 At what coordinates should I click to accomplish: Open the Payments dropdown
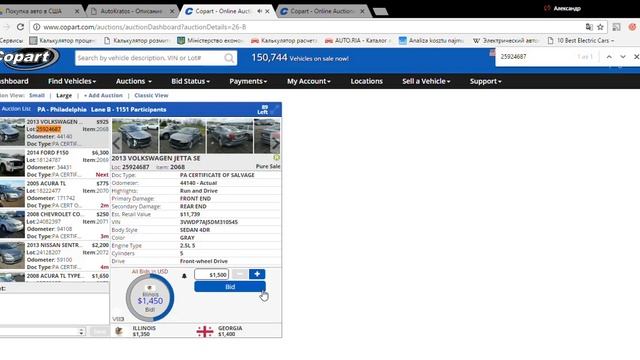pyautogui.click(x=248, y=81)
